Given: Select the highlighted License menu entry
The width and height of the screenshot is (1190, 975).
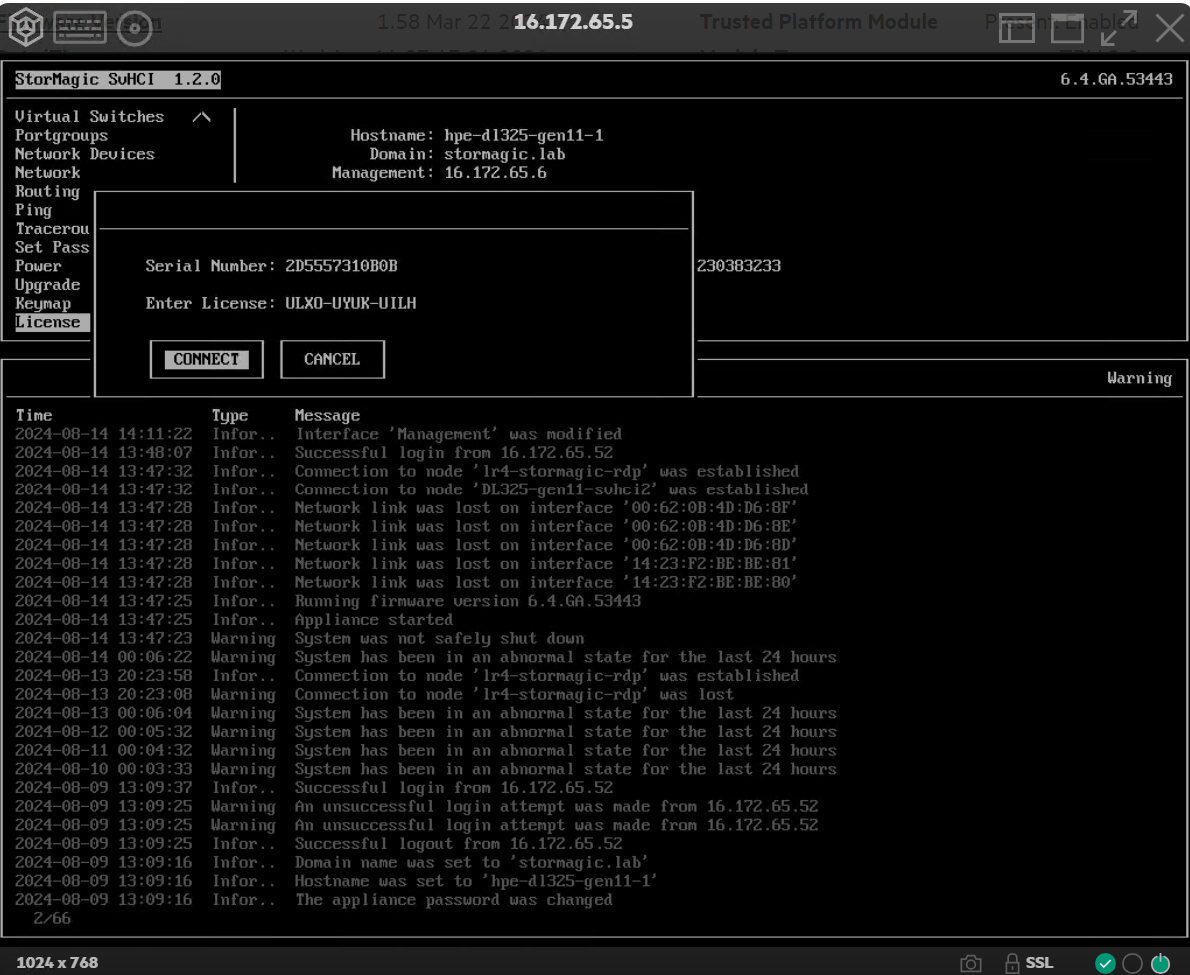Looking at the screenshot, I should (52, 322).
